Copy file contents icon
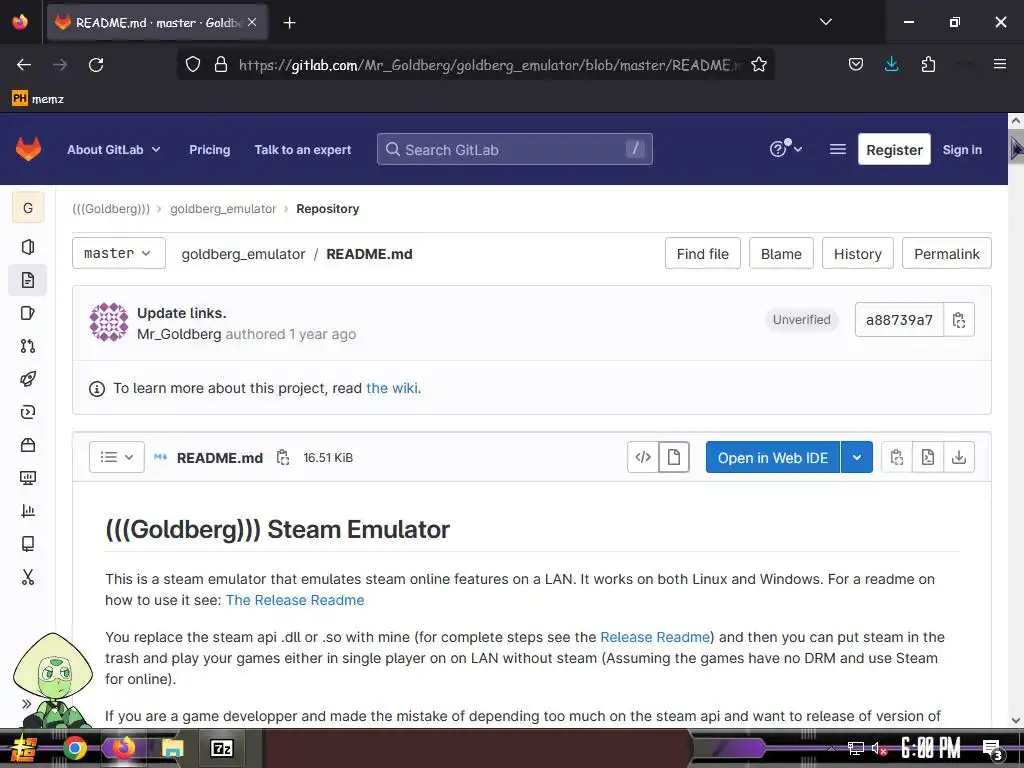This screenshot has width=1024, height=768. 897,457
